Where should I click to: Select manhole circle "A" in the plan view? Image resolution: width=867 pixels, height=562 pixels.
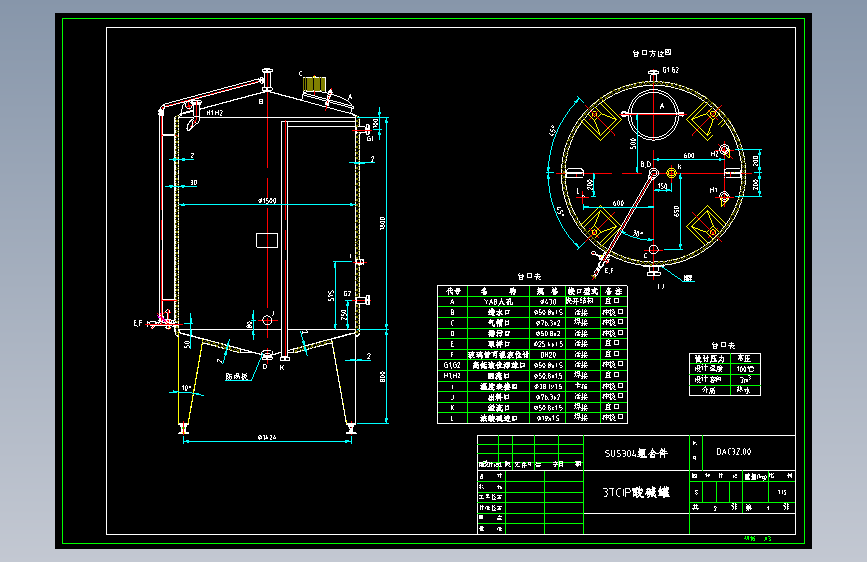point(653,115)
